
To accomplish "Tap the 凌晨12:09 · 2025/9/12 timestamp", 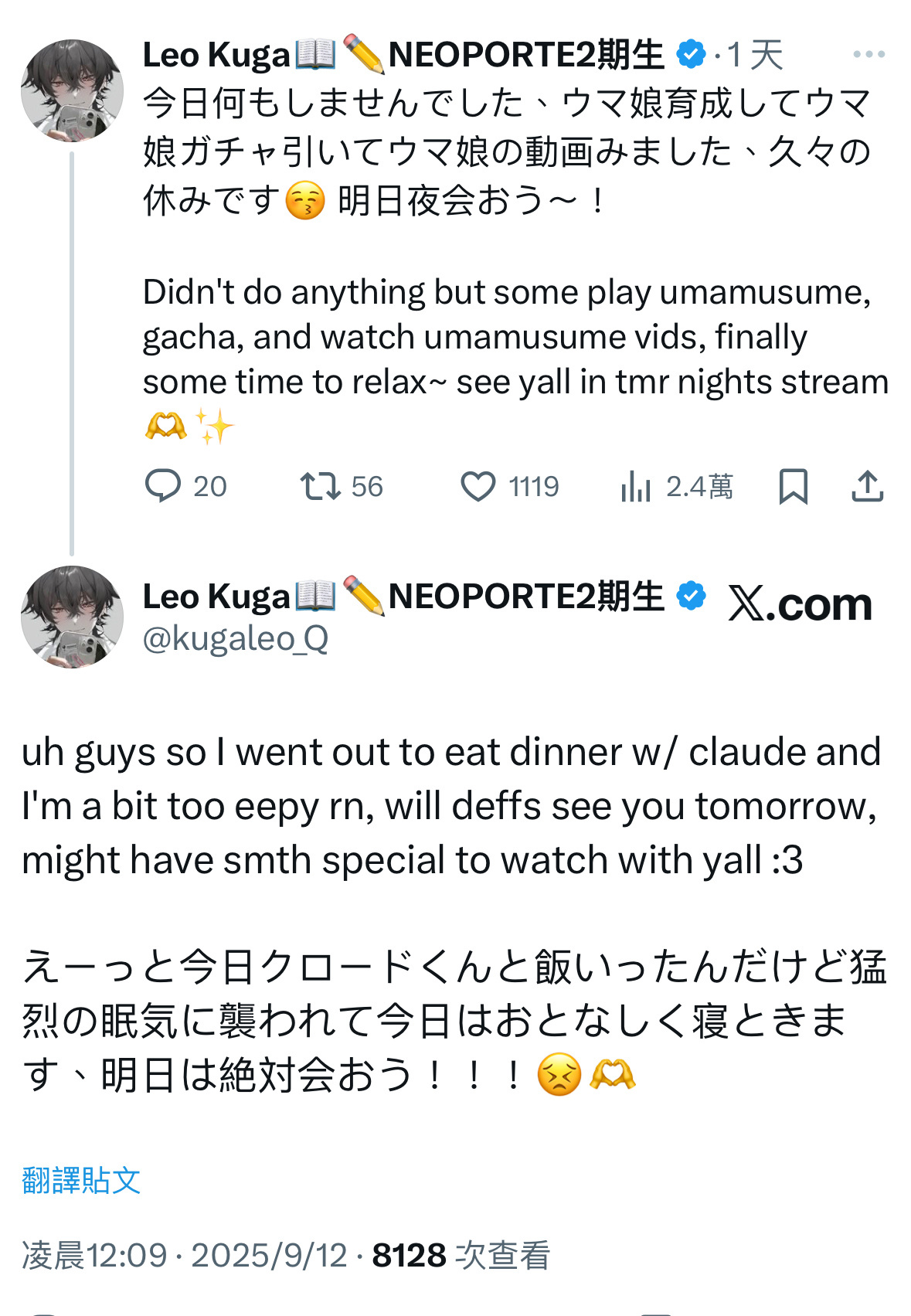I will pyautogui.click(x=185, y=1255).
